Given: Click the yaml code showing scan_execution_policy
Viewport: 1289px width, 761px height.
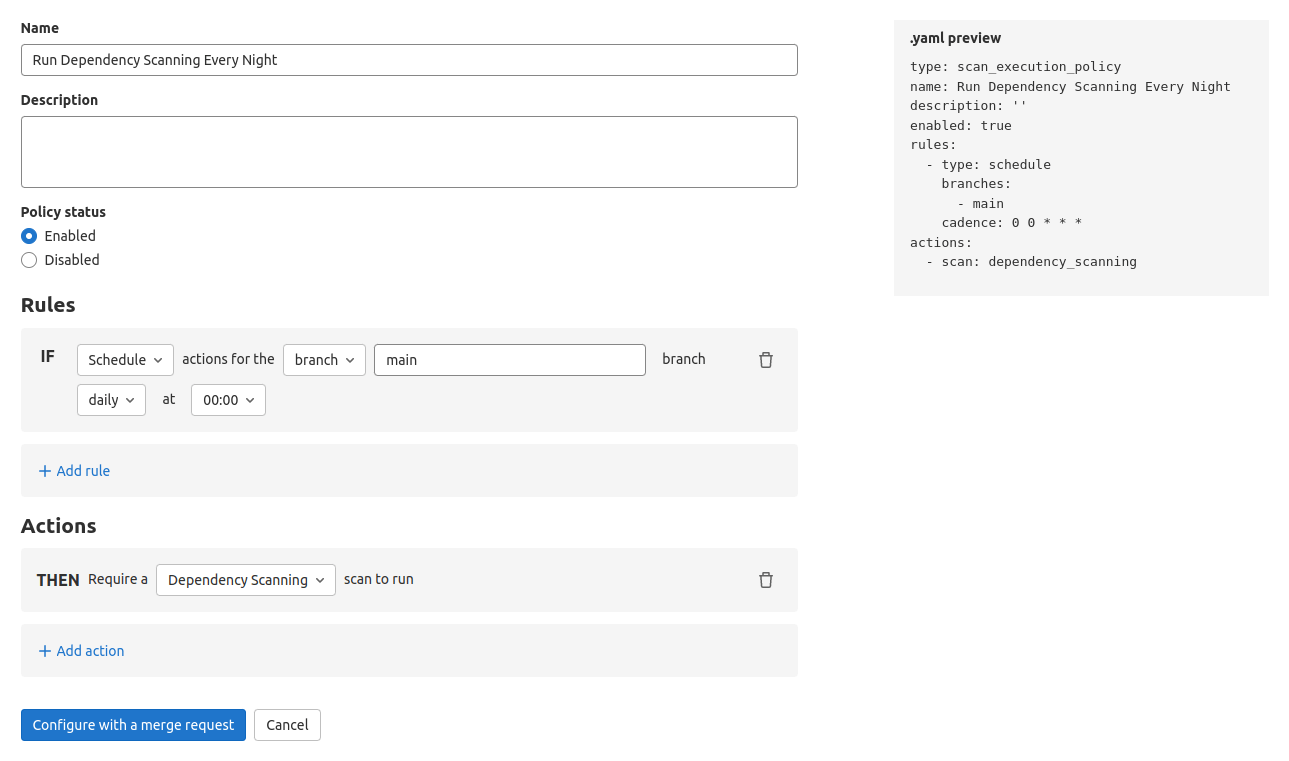Looking at the screenshot, I should point(1013,66).
